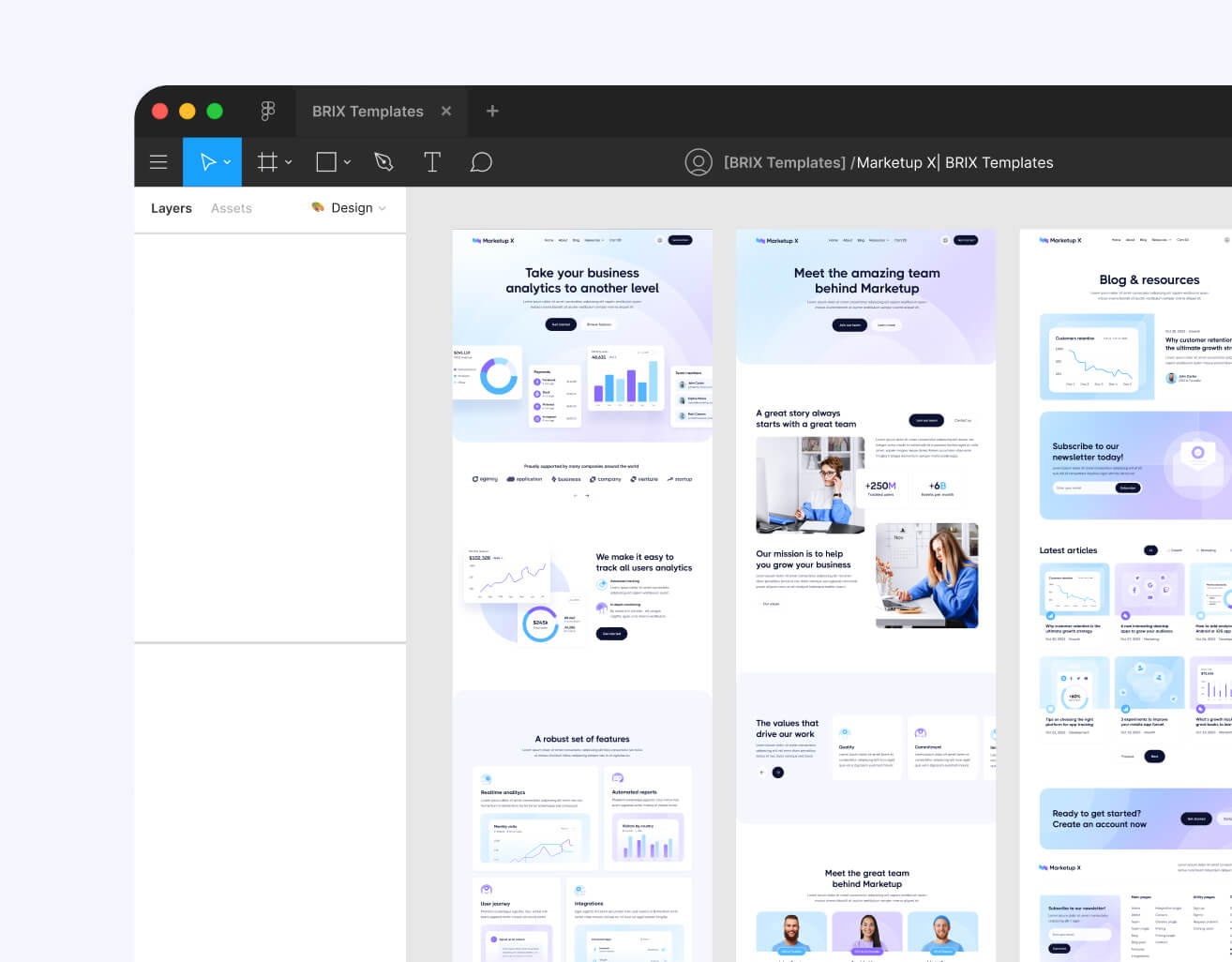Close the BRIX Templates tab

tap(446, 111)
